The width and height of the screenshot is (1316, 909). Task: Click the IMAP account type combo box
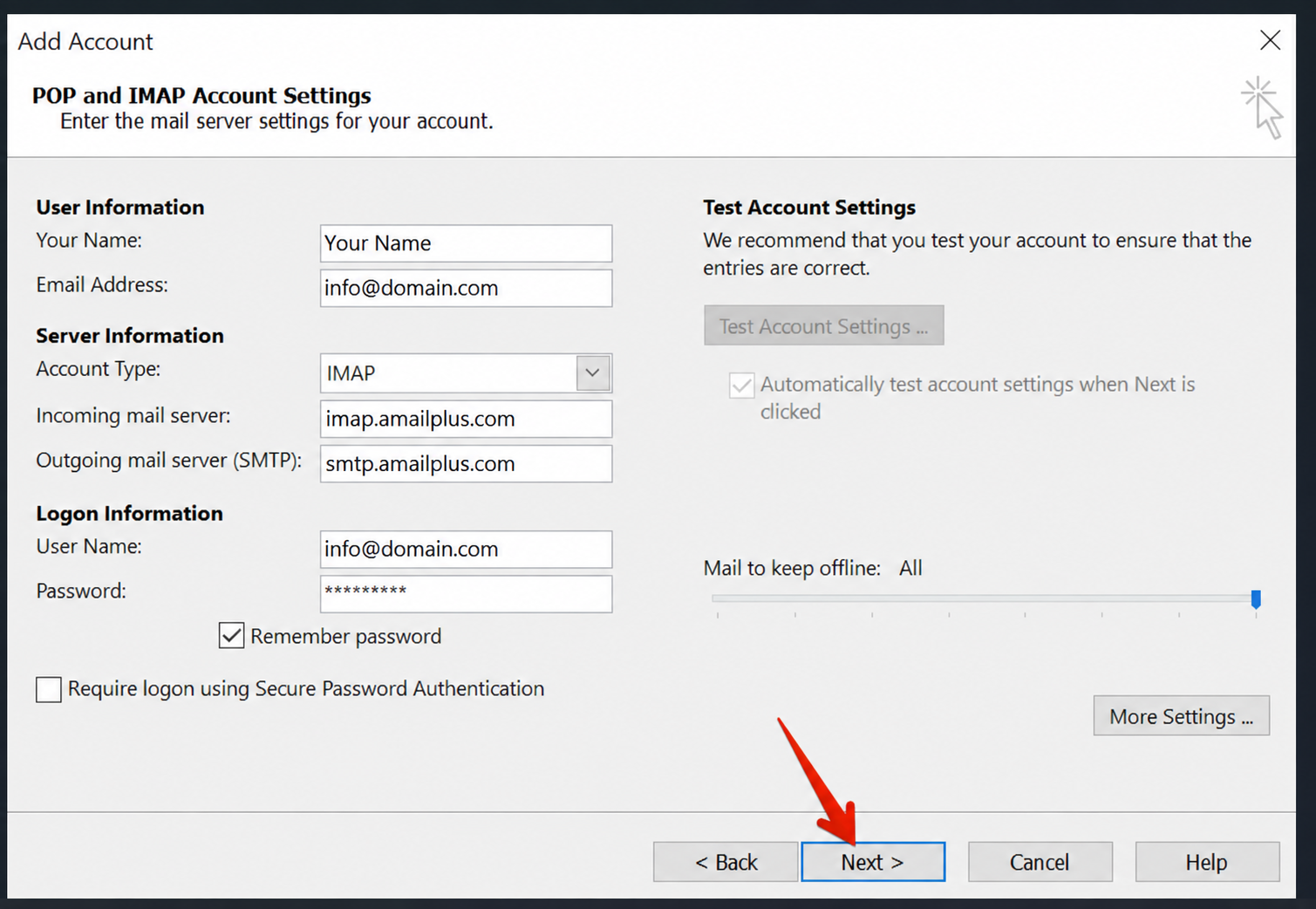[x=466, y=372]
